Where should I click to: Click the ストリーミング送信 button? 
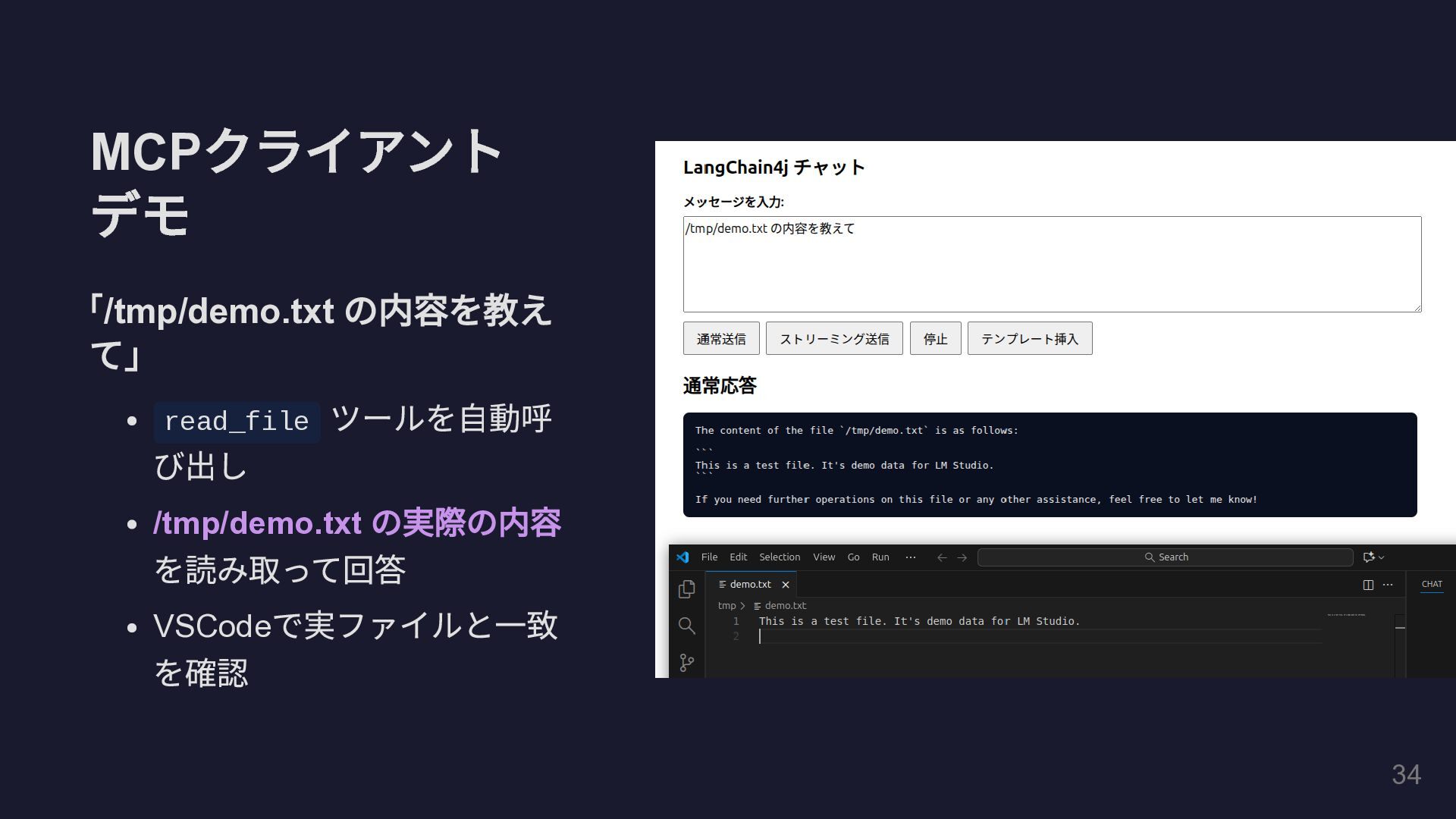(x=834, y=338)
